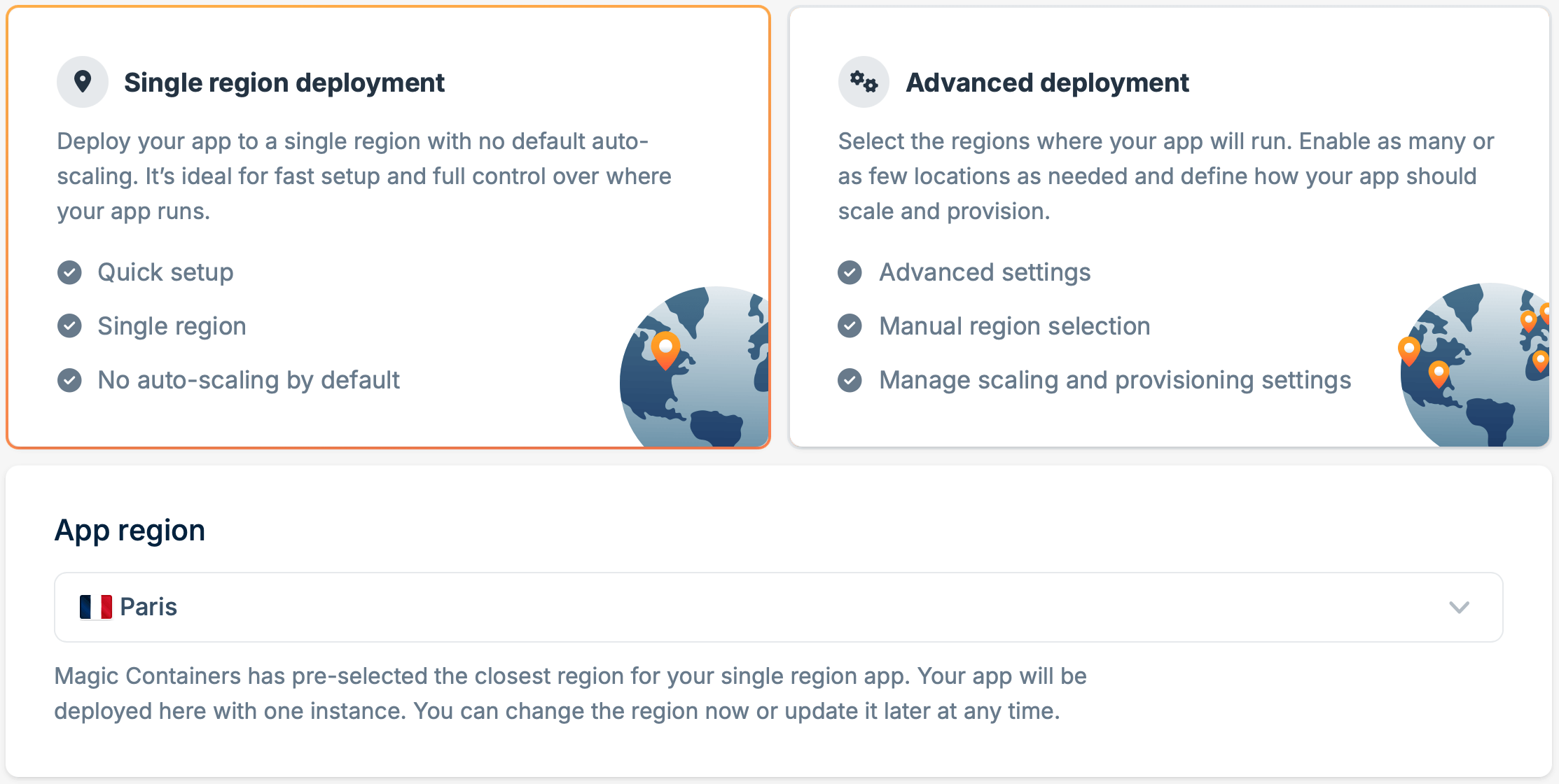This screenshot has height=784, width=1559.
Task: Click the Manual region selection feature text
Action: (x=1015, y=326)
